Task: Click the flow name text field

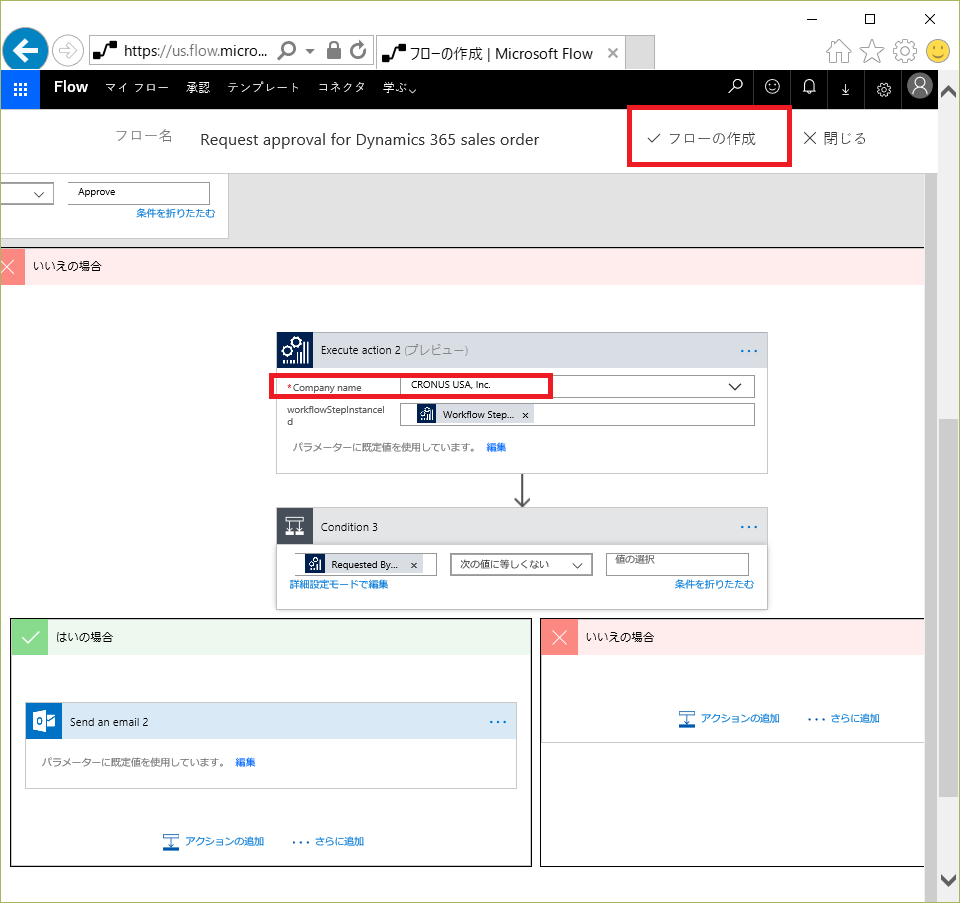Action: pyautogui.click(x=370, y=140)
